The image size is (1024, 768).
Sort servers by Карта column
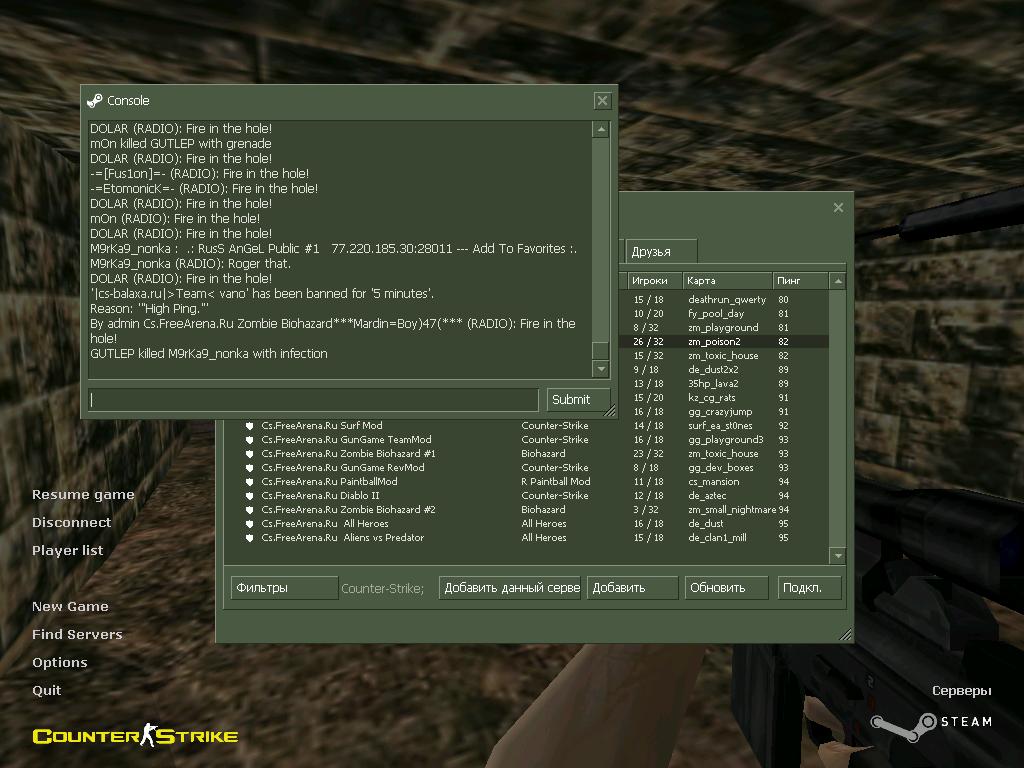[x=728, y=281]
